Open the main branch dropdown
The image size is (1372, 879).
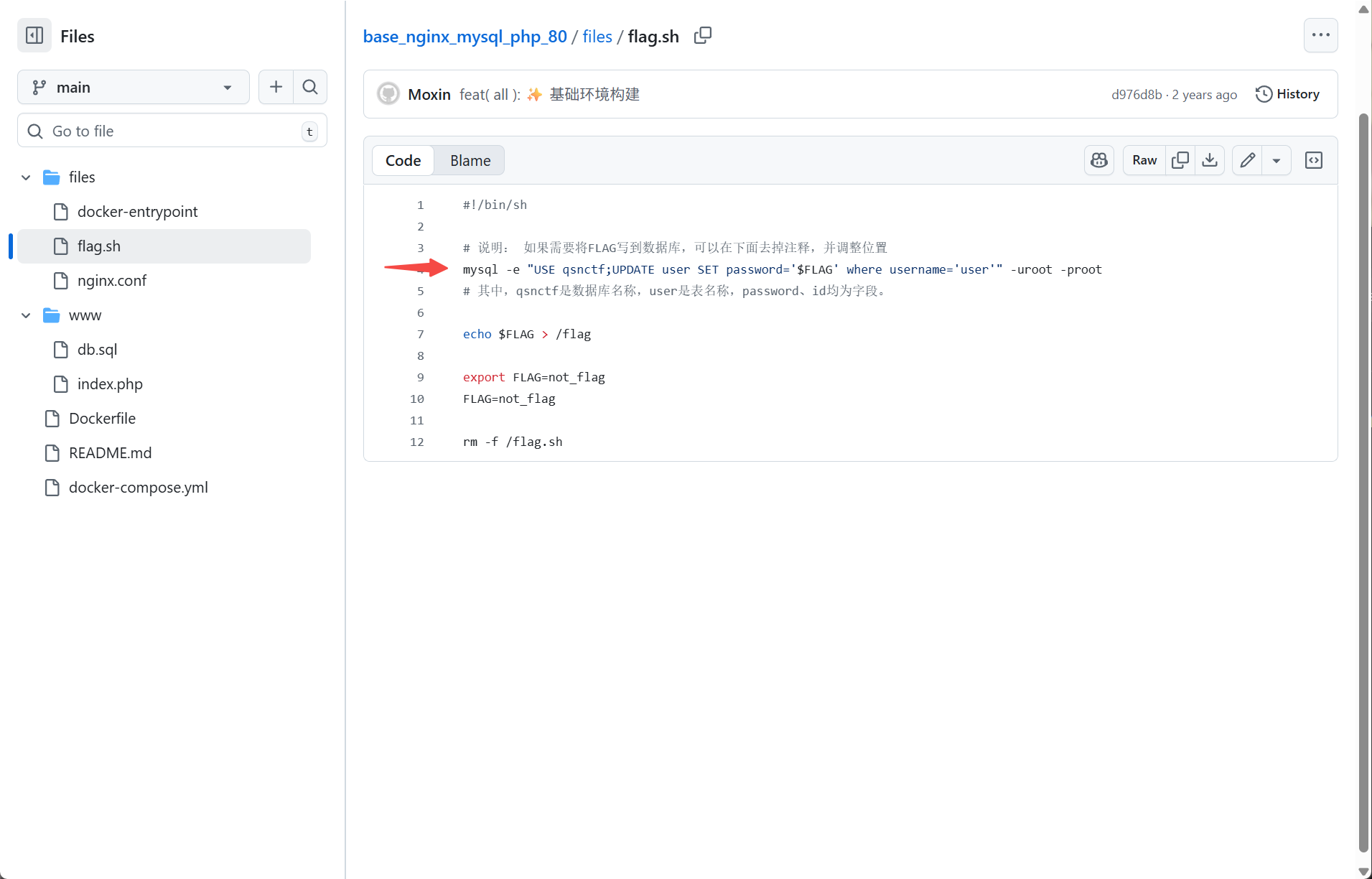[x=134, y=87]
